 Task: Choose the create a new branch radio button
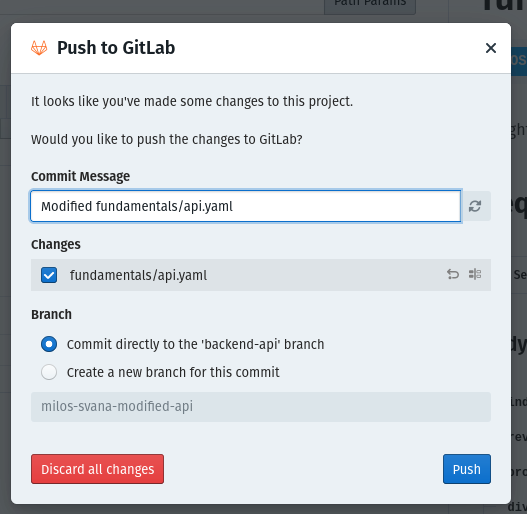coord(49,372)
